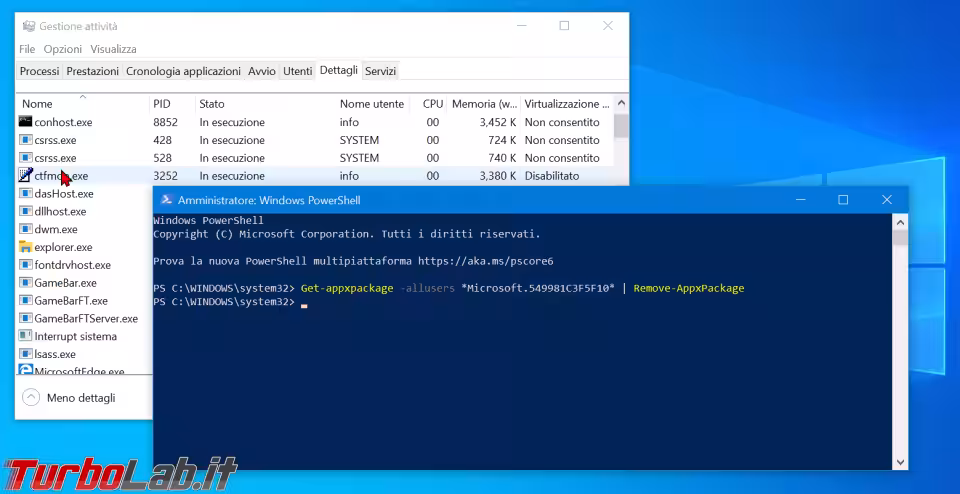This screenshot has width=960, height=494.
Task: Click Task Manager scrollbar up arrow
Action: point(621,103)
